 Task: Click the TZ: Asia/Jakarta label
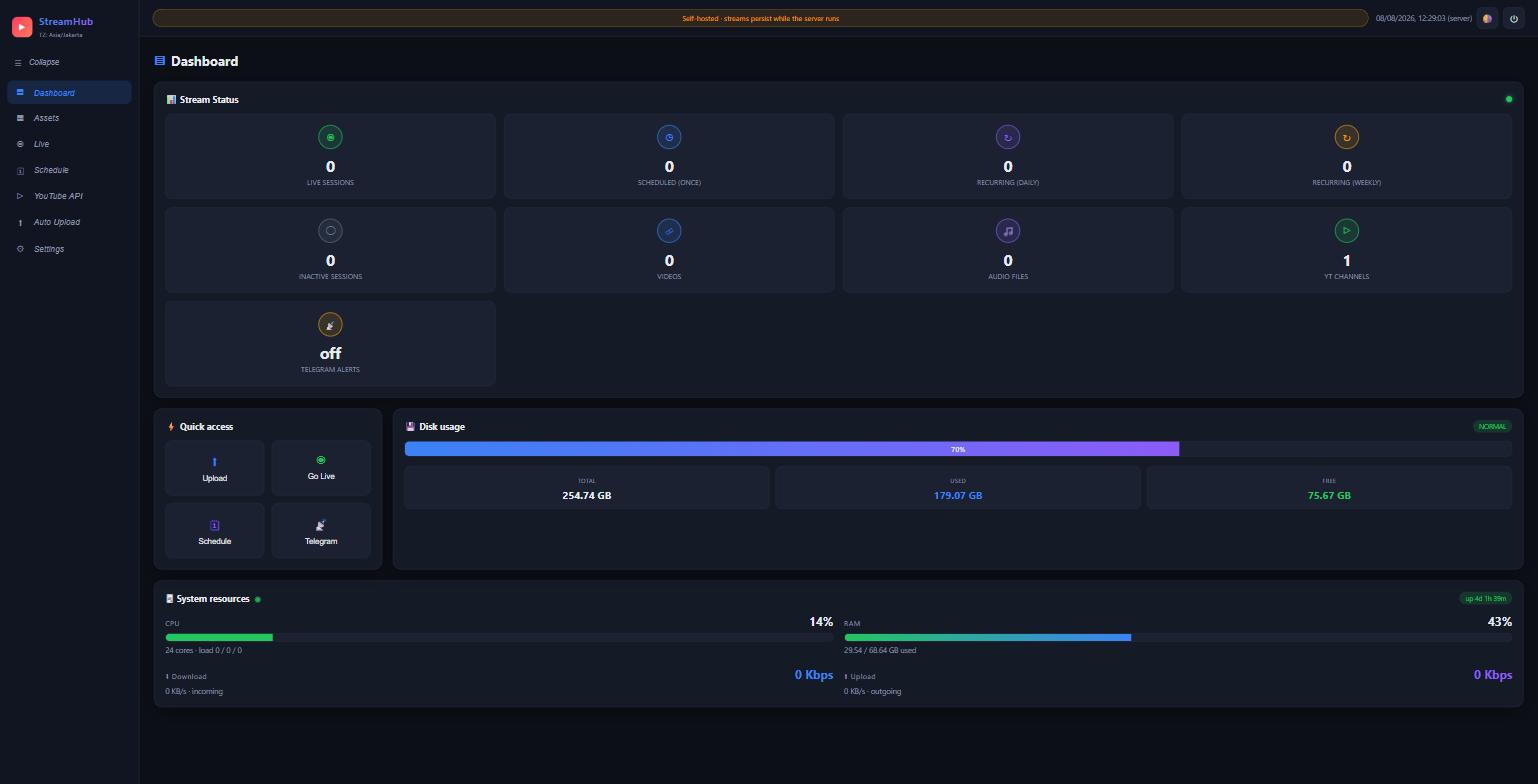[61, 35]
